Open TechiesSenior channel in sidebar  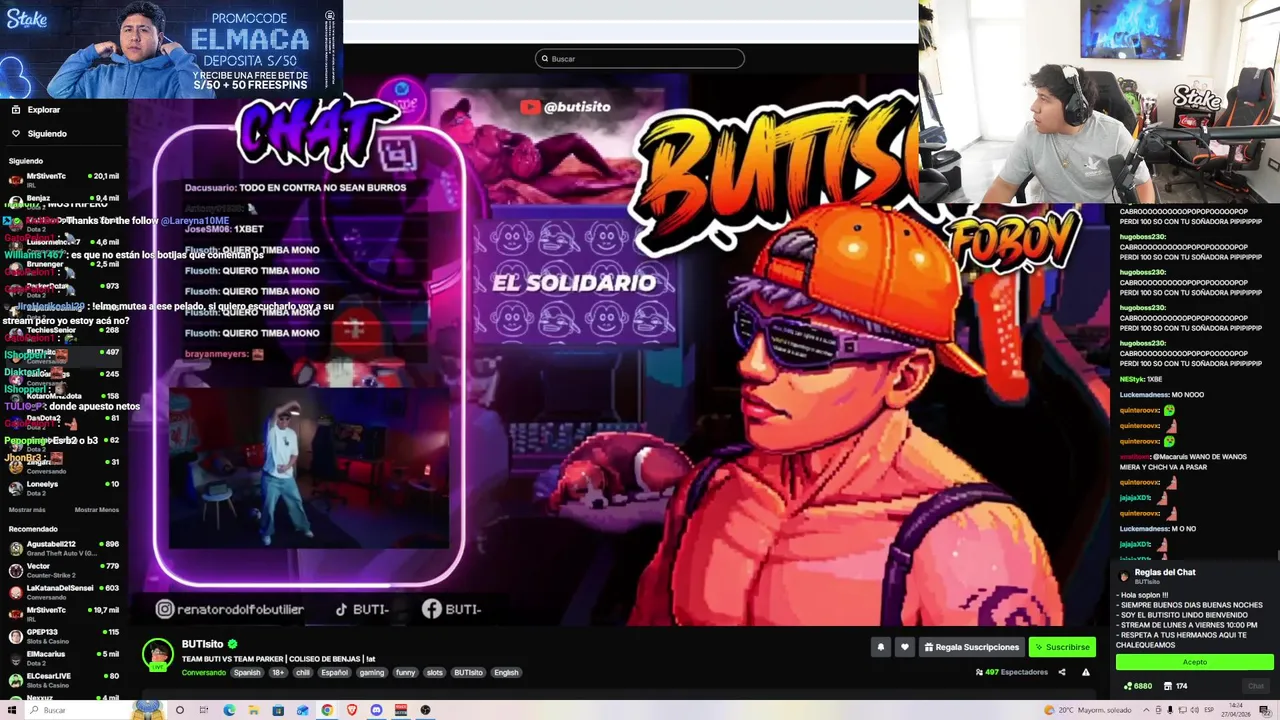(64, 332)
